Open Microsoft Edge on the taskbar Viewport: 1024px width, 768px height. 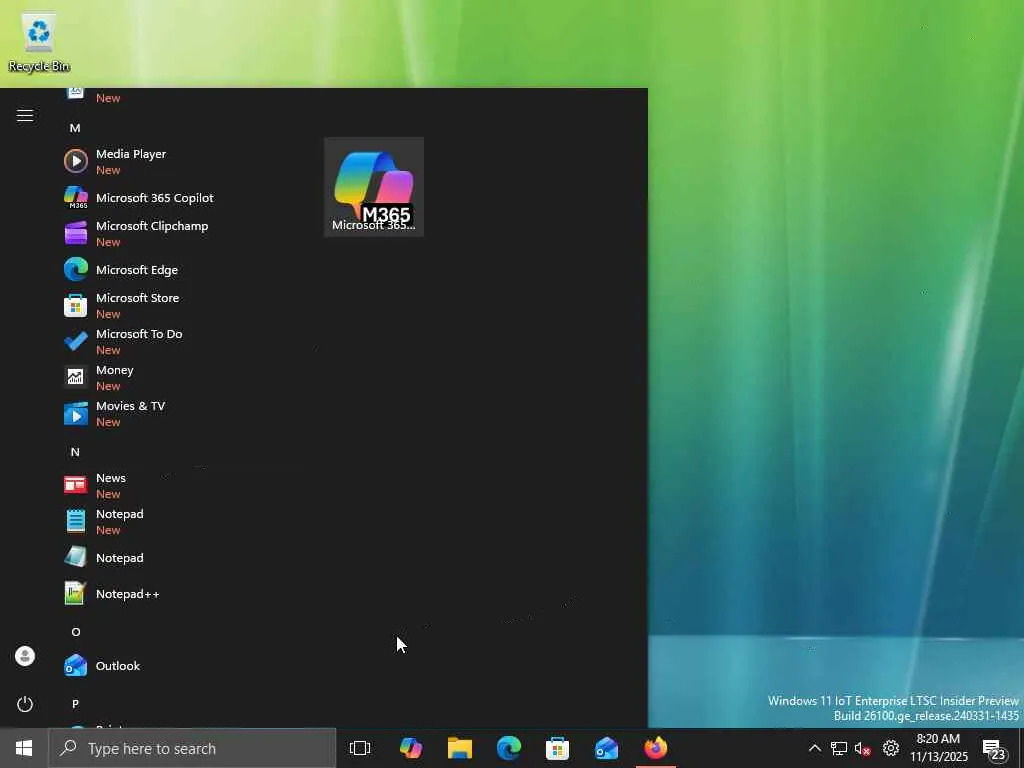click(509, 748)
